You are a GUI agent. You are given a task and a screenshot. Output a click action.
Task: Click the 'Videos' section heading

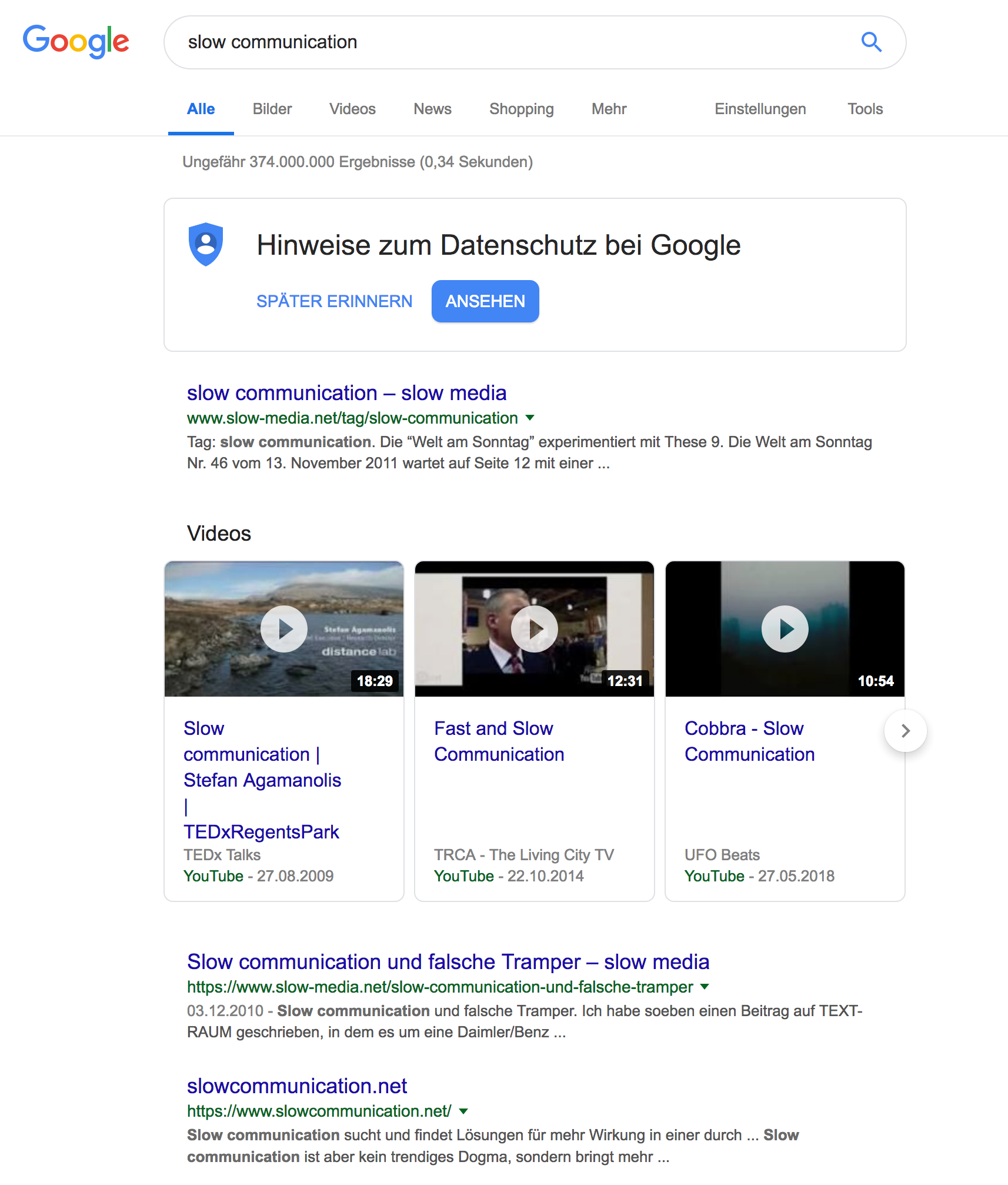[219, 534]
